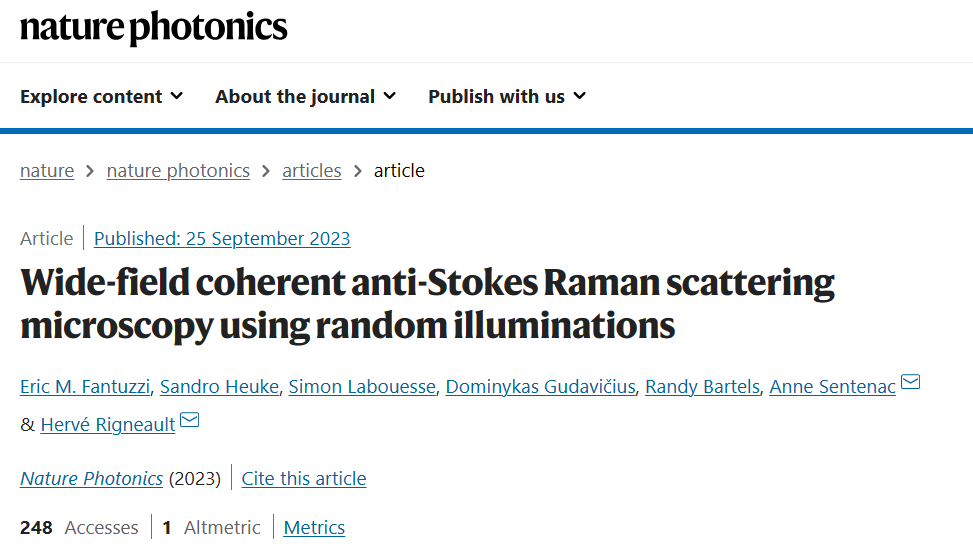Click envelope icon next to Hervé Rigneault
The width and height of the screenshot is (973, 552).
click(189, 420)
